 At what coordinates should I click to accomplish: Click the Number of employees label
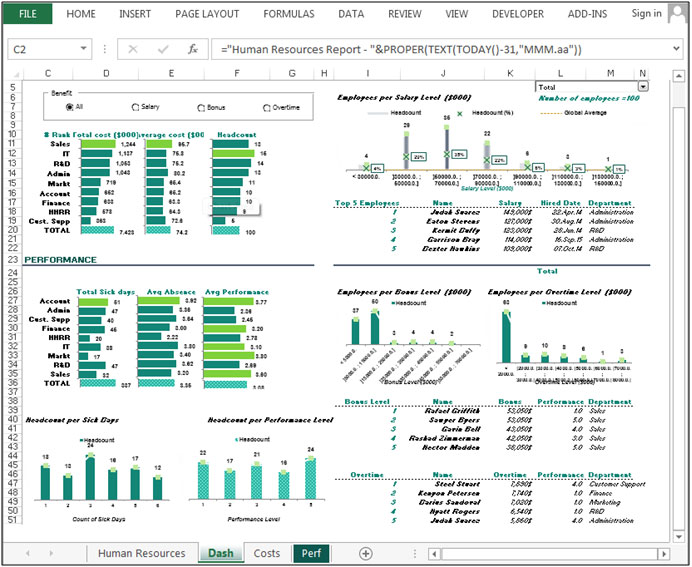pos(589,98)
